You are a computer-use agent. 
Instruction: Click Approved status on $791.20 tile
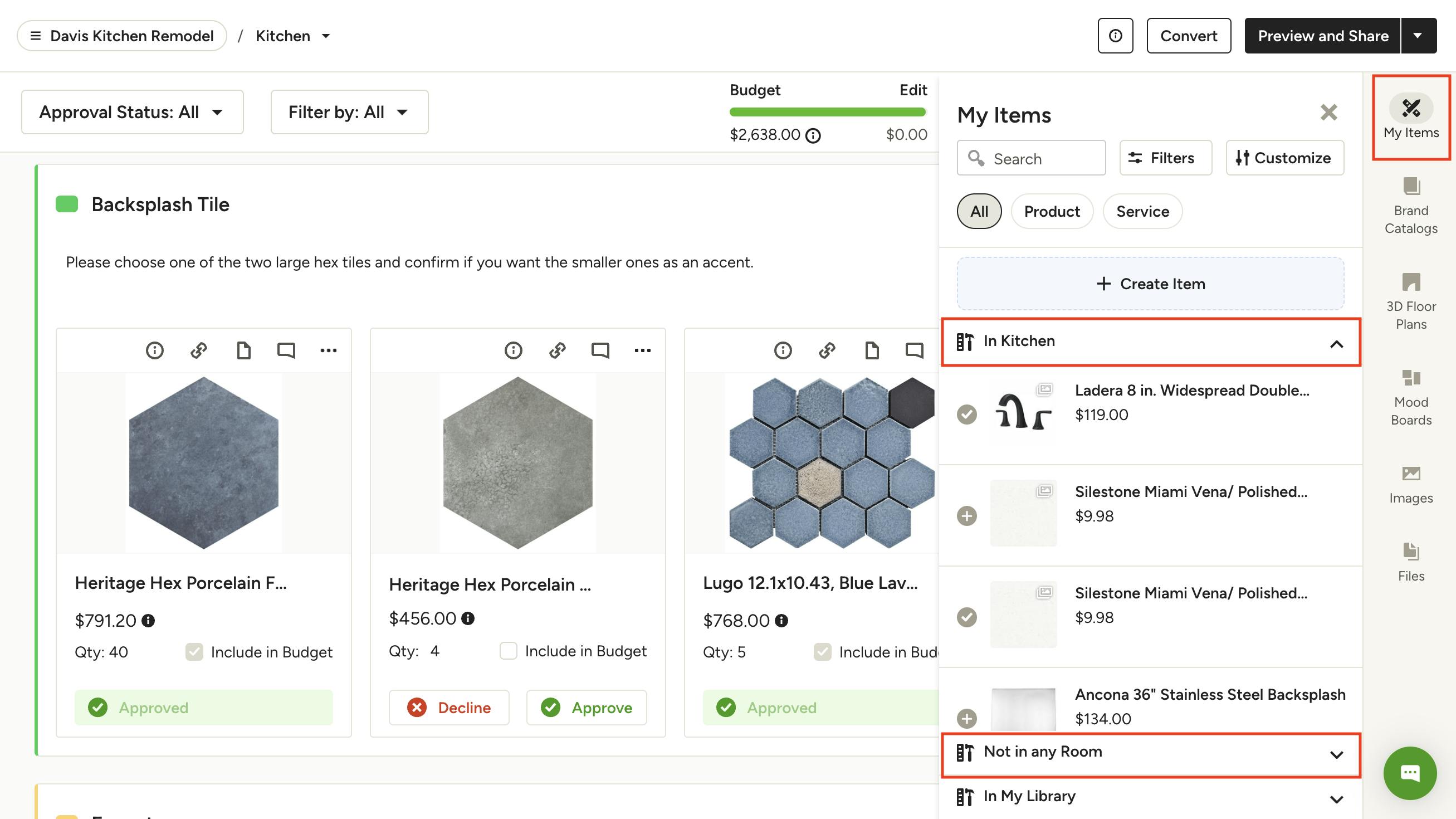[203, 707]
